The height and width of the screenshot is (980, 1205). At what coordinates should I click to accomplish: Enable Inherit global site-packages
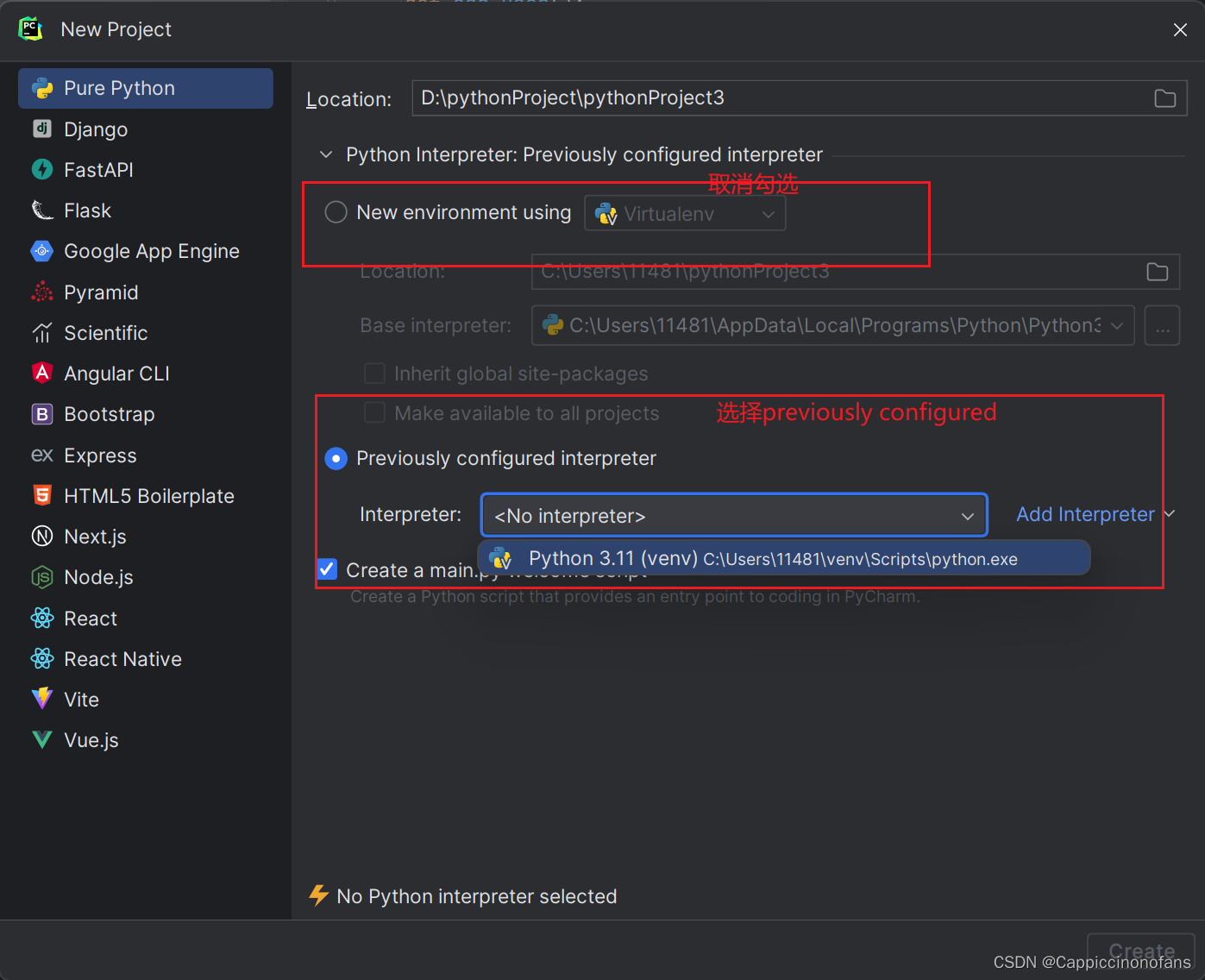pyautogui.click(x=374, y=373)
